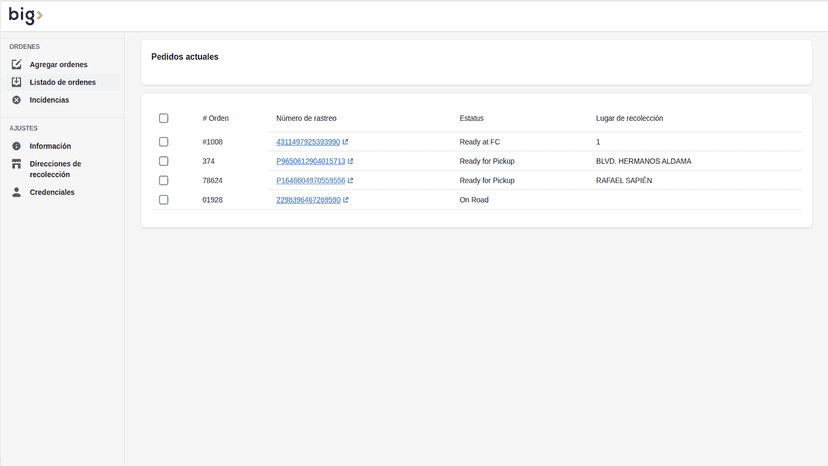Click the Información info icon

pyautogui.click(x=16, y=146)
